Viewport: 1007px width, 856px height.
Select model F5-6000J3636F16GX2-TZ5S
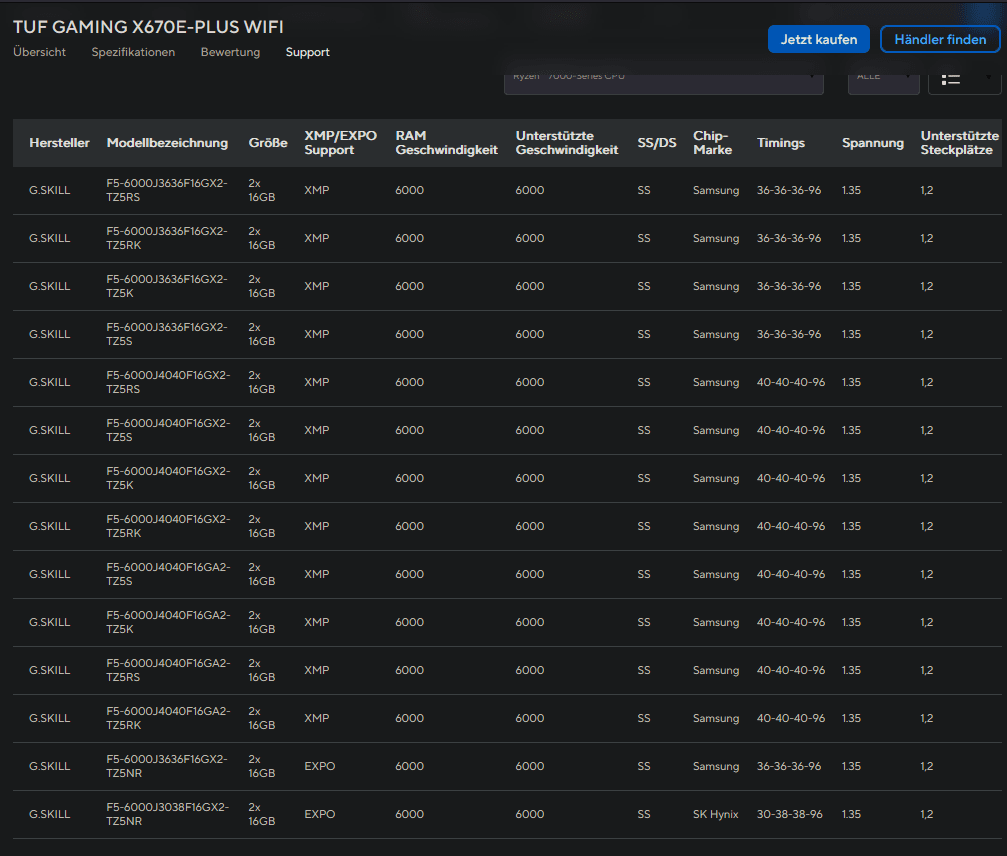point(167,334)
